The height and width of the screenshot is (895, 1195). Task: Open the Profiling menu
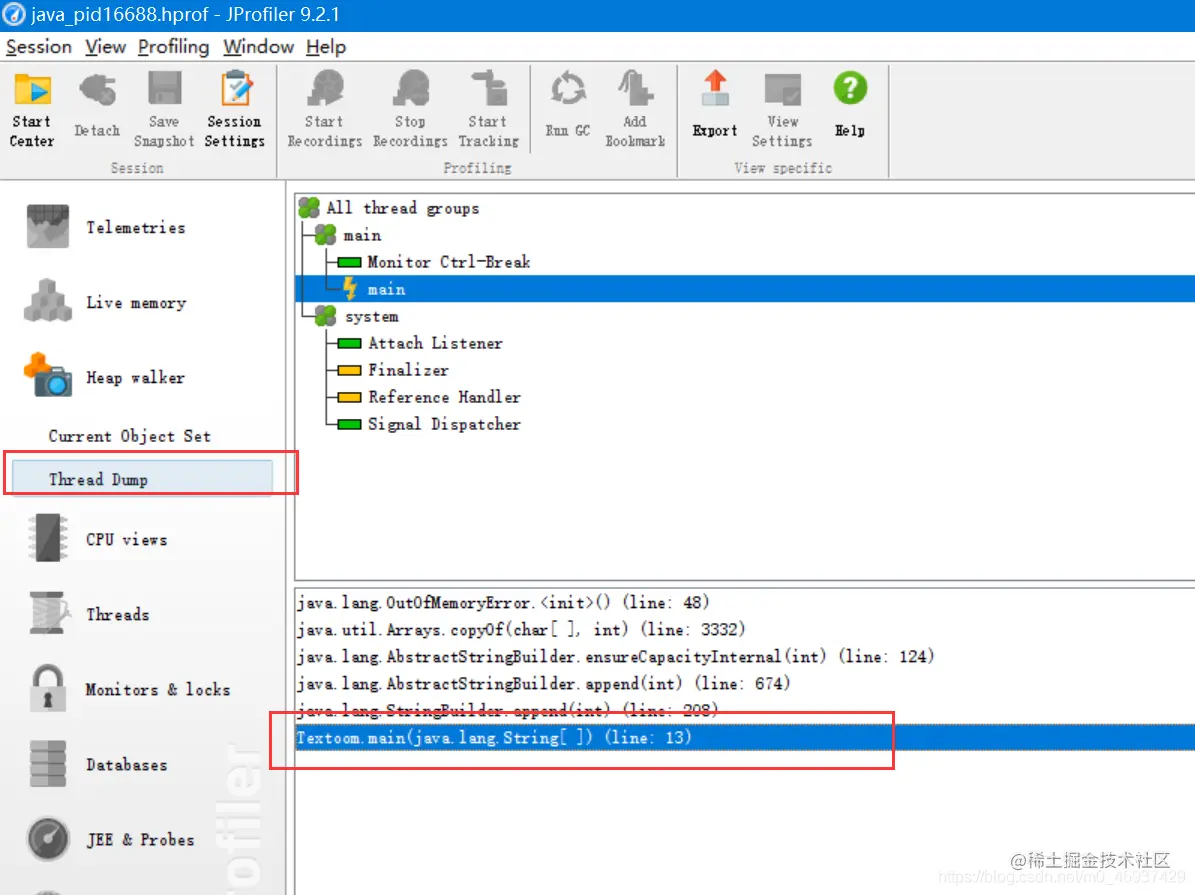click(173, 47)
